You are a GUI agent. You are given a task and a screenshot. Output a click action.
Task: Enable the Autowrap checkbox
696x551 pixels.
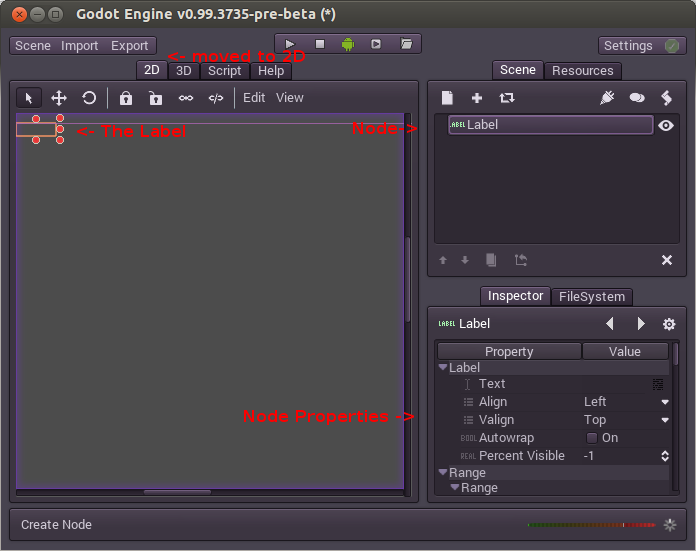pos(592,438)
